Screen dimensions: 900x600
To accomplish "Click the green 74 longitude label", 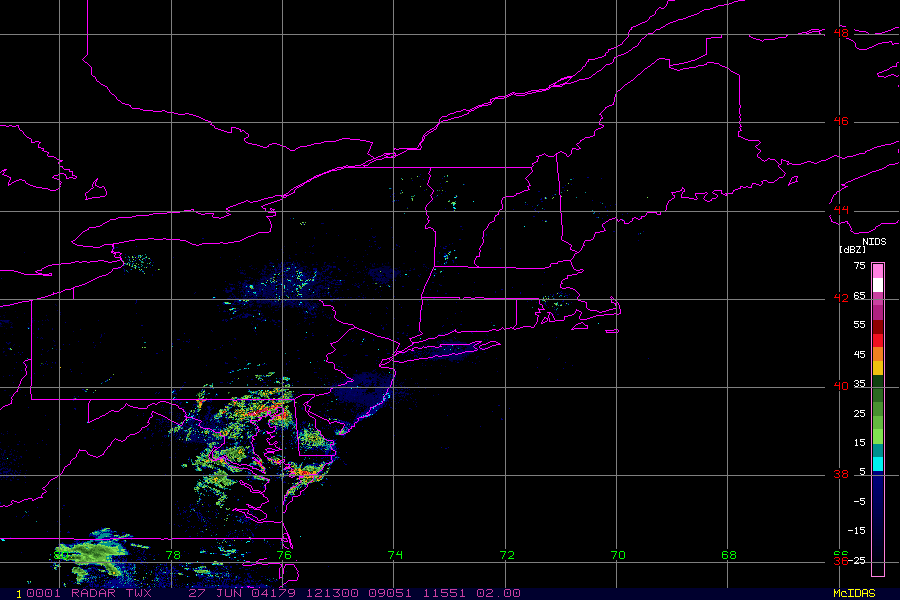I will 395,555.
